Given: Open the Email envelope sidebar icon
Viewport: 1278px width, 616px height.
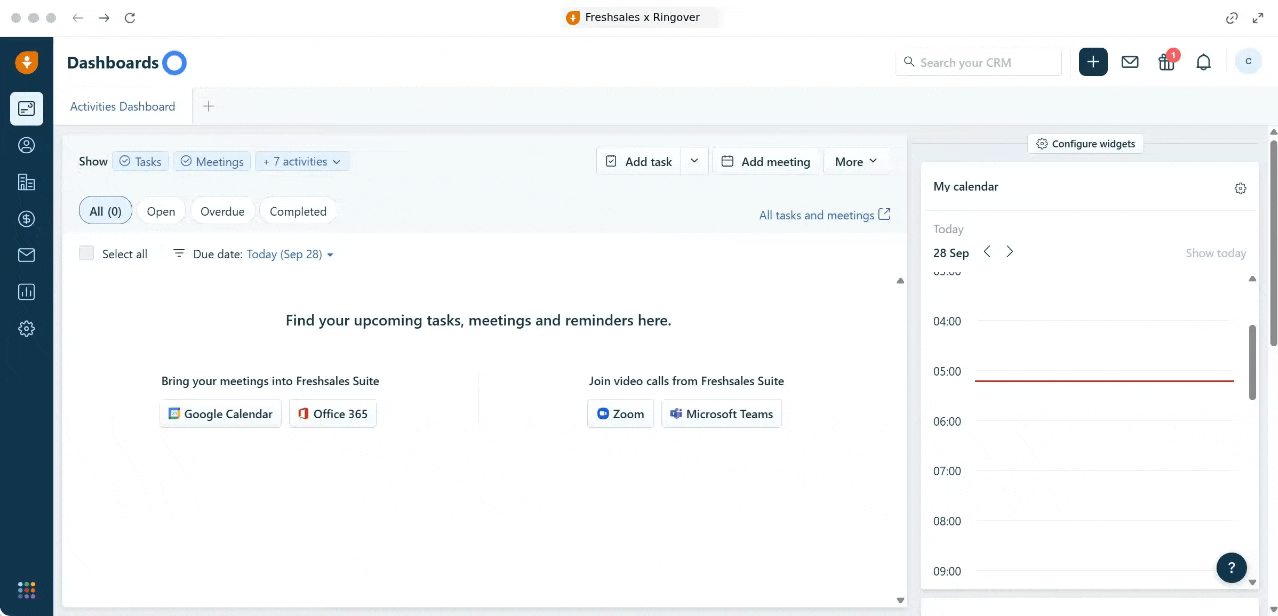Looking at the screenshot, I should (x=26, y=255).
